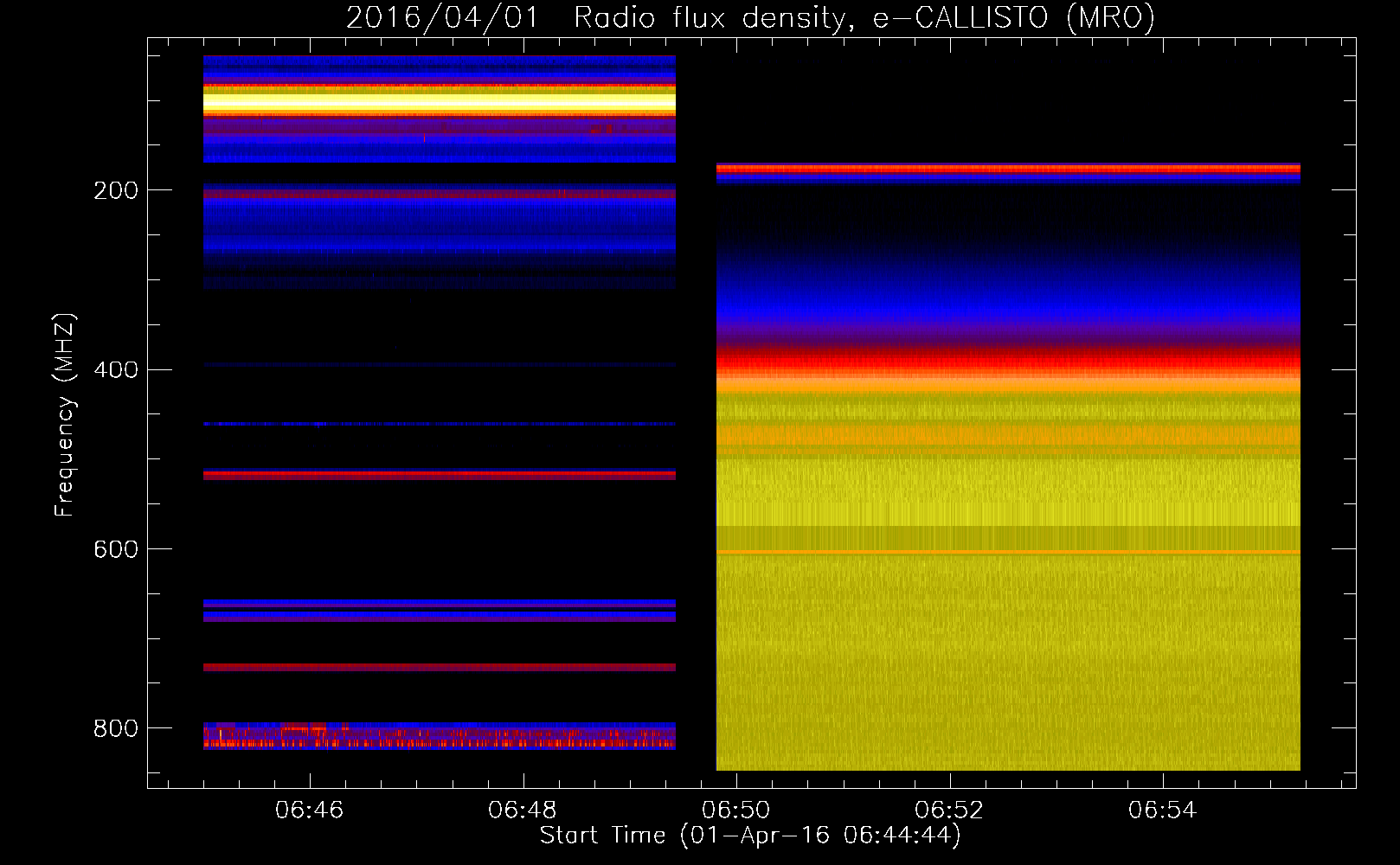Click the 06:48 time tick label
The height and width of the screenshot is (865, 1400).
523,810
